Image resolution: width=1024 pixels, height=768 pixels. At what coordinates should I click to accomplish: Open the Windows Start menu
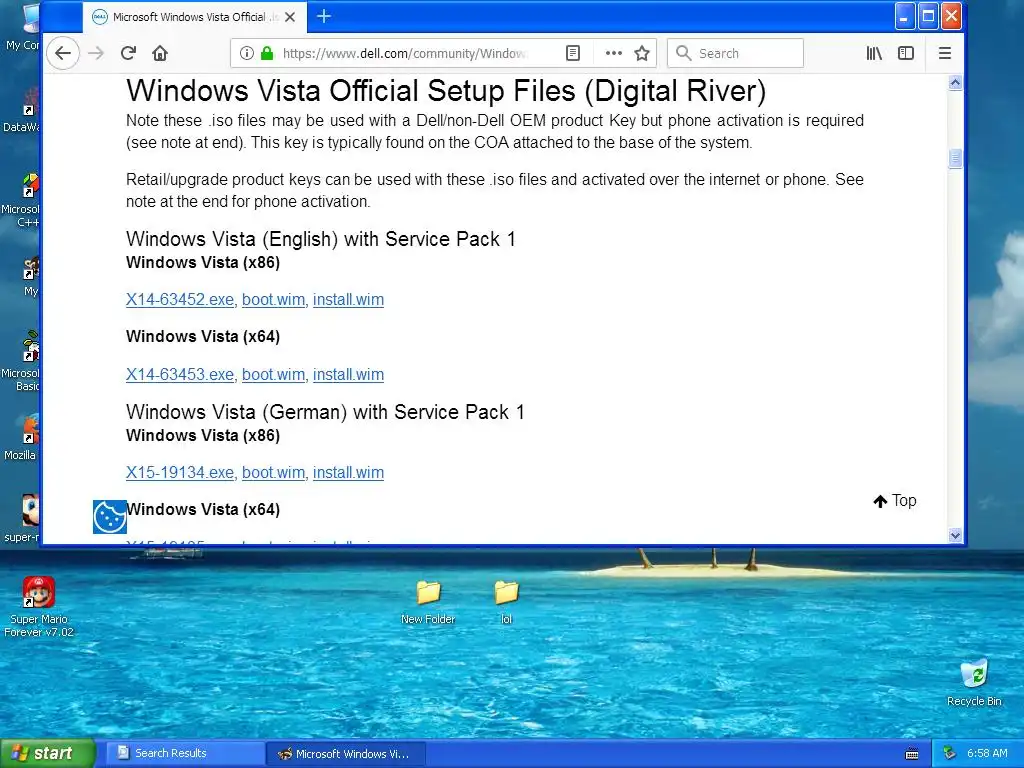47,754
